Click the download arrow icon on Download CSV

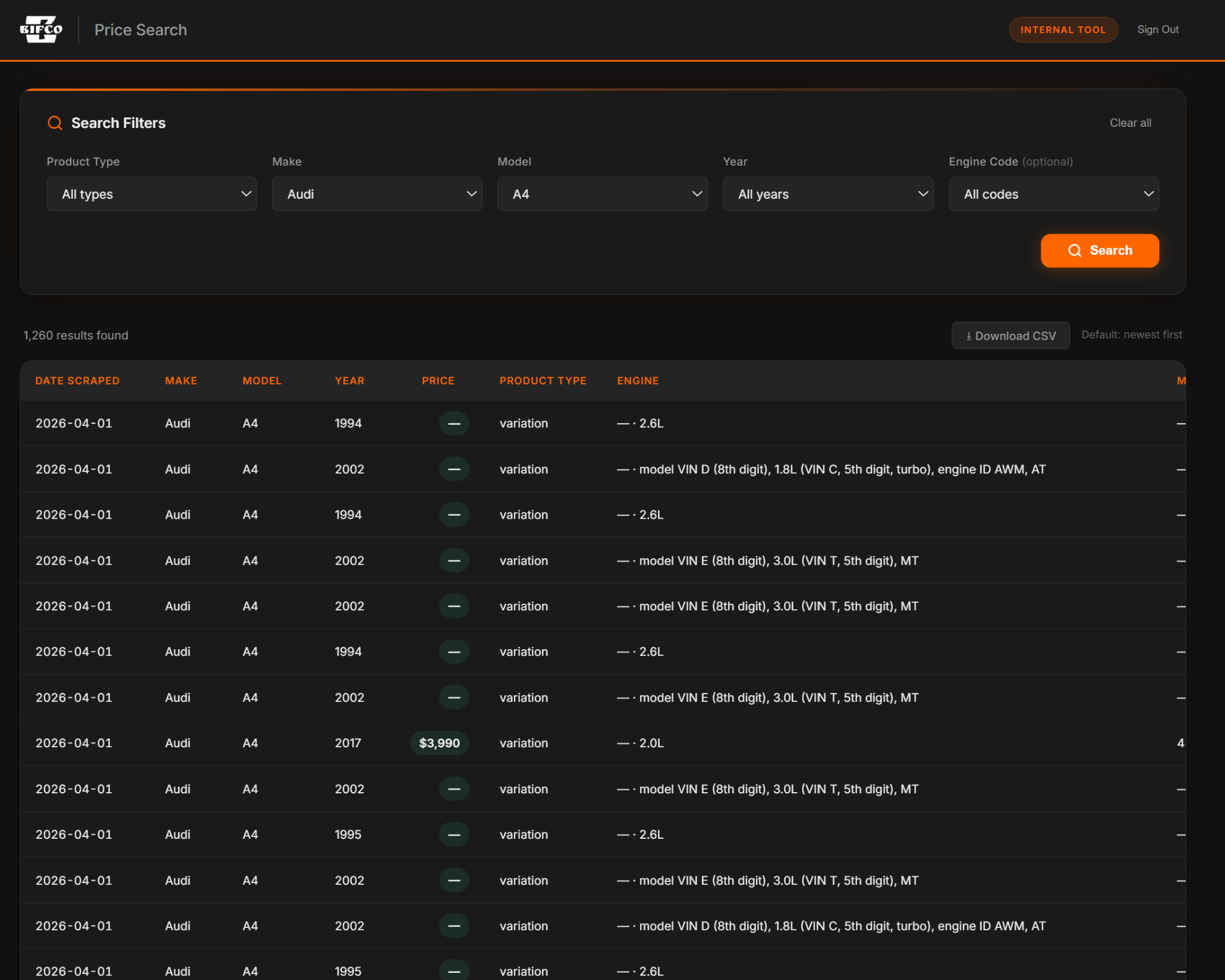(970, 335)
